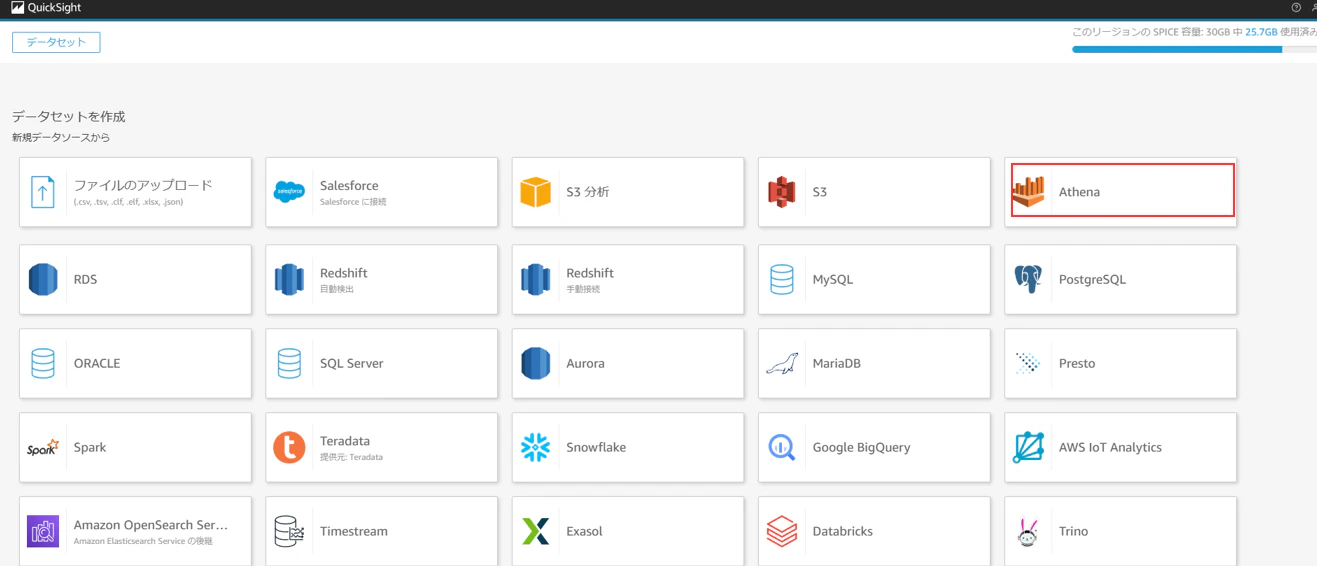Viewport: 1317px width, 566px height.
Task: Click the RDS blue database icon
Action: coord(43,279)
